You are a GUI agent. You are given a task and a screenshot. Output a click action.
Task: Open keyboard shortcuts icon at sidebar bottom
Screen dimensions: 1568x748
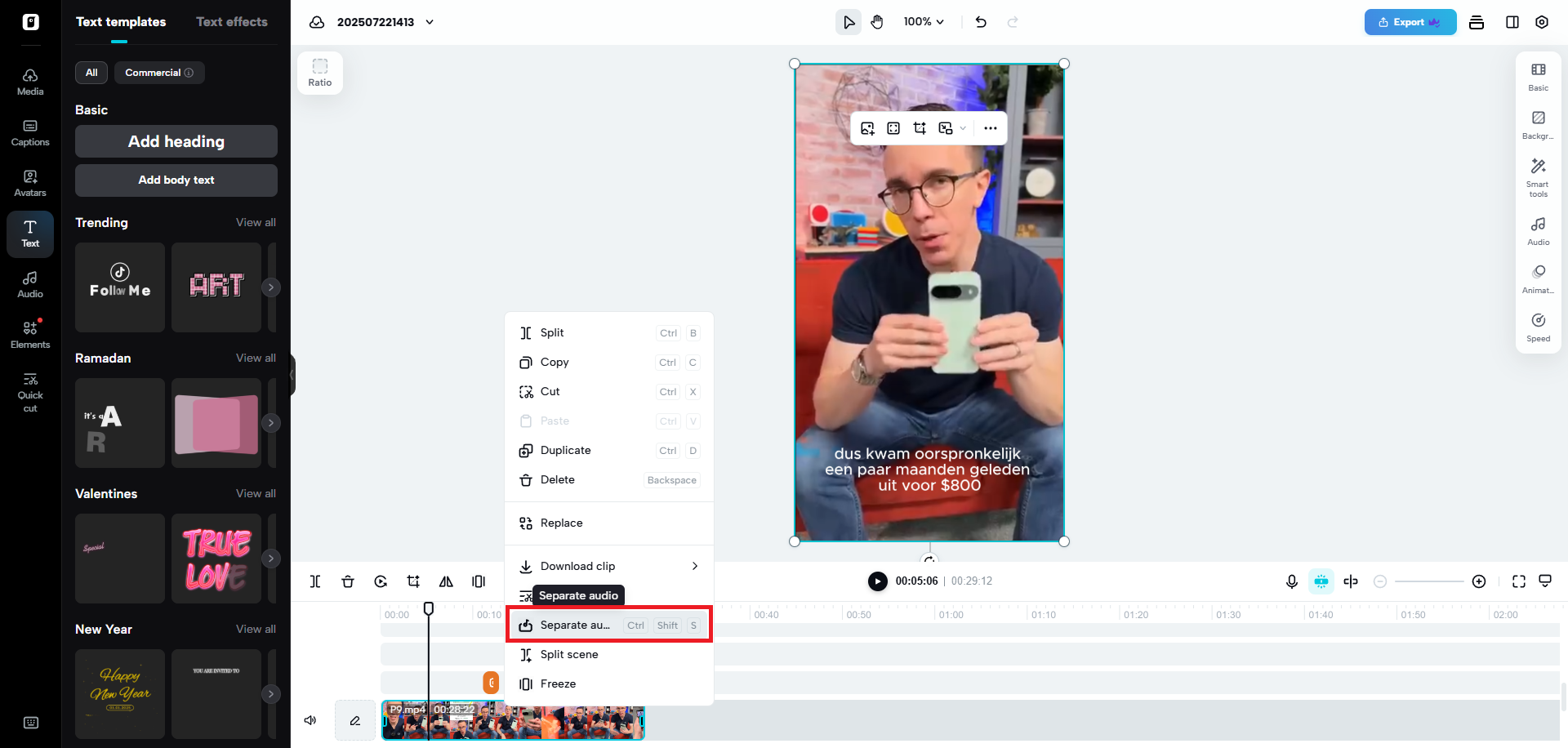[x=31, y=723]
